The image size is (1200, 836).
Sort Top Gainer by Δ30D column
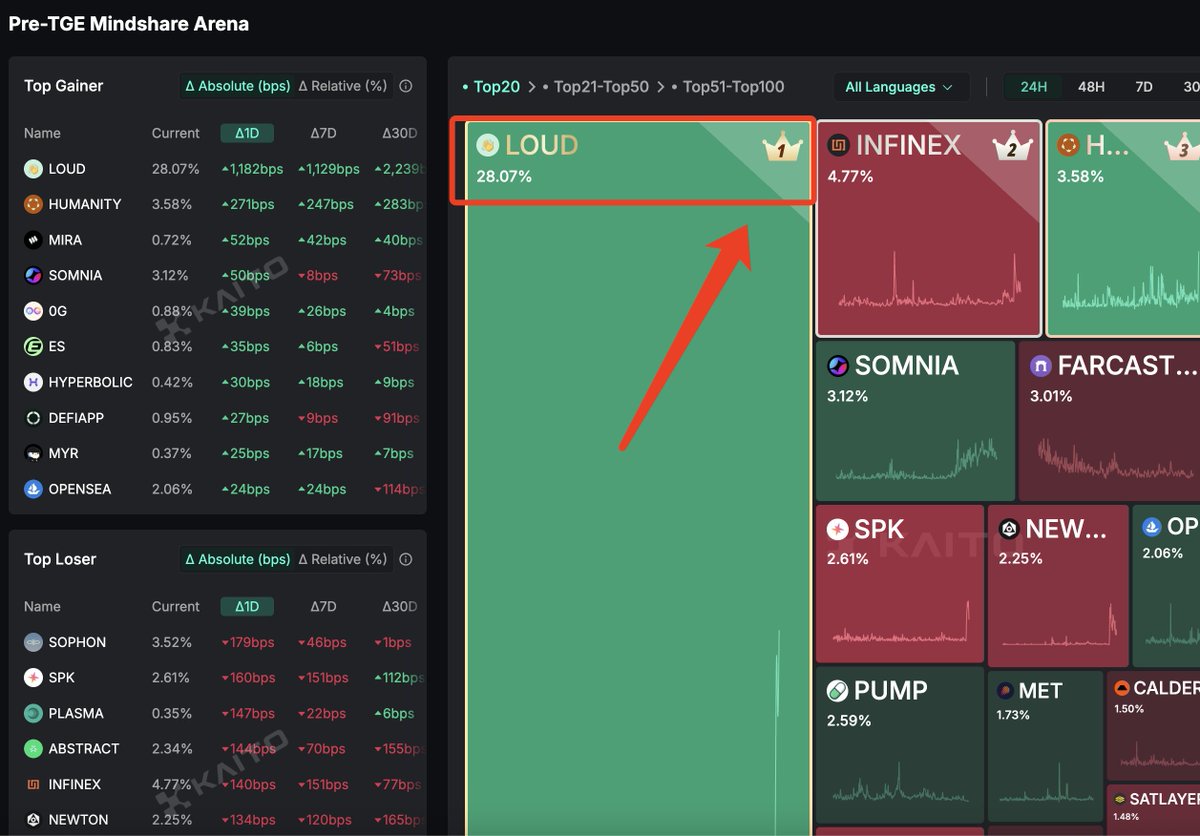(x=400, y=133)
